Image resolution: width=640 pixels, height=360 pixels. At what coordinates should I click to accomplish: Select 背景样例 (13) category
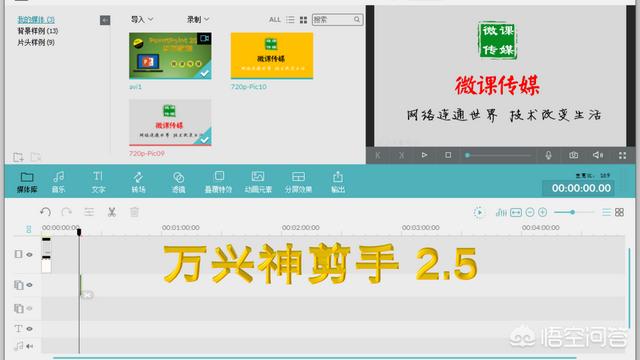tap(38, 31)
